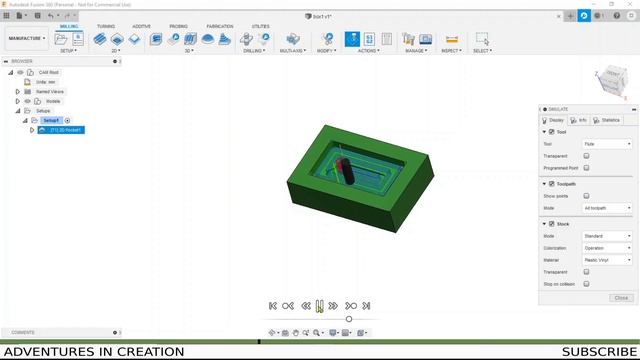Pause the simulation playback
640x360 pixels.
coord(320,306)
